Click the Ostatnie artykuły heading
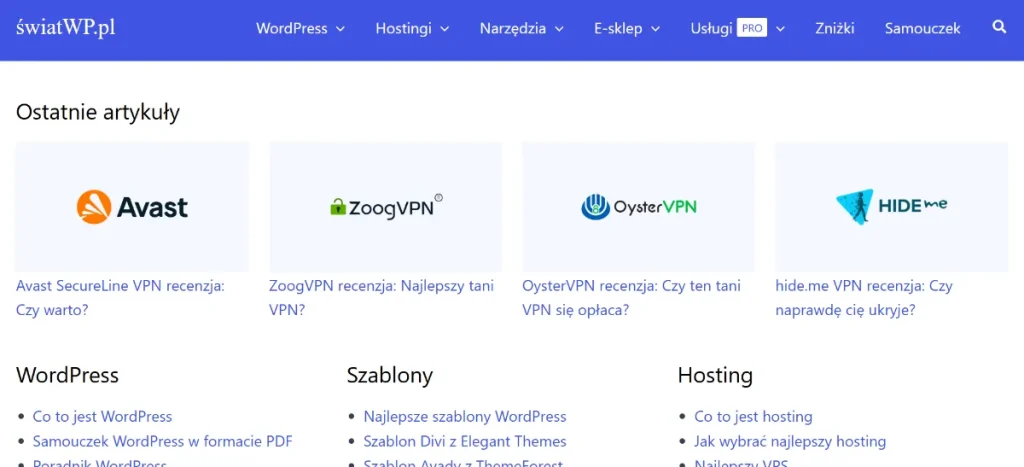 tap(97, 112)
